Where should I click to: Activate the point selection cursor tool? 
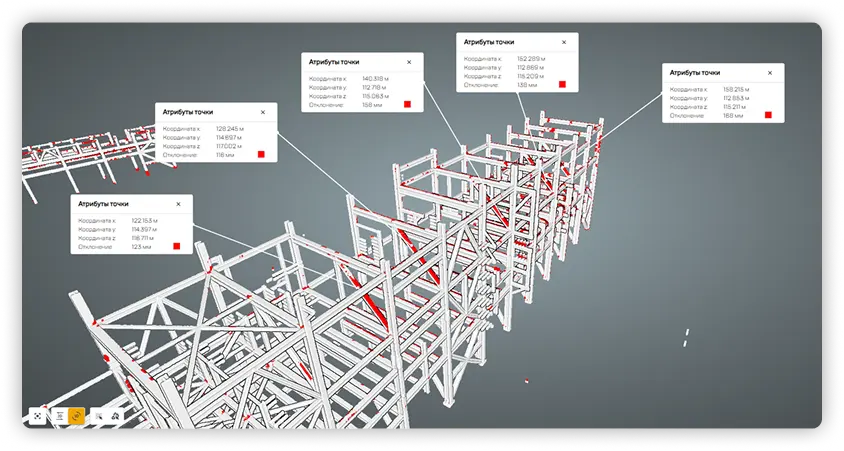pos(98,416)
